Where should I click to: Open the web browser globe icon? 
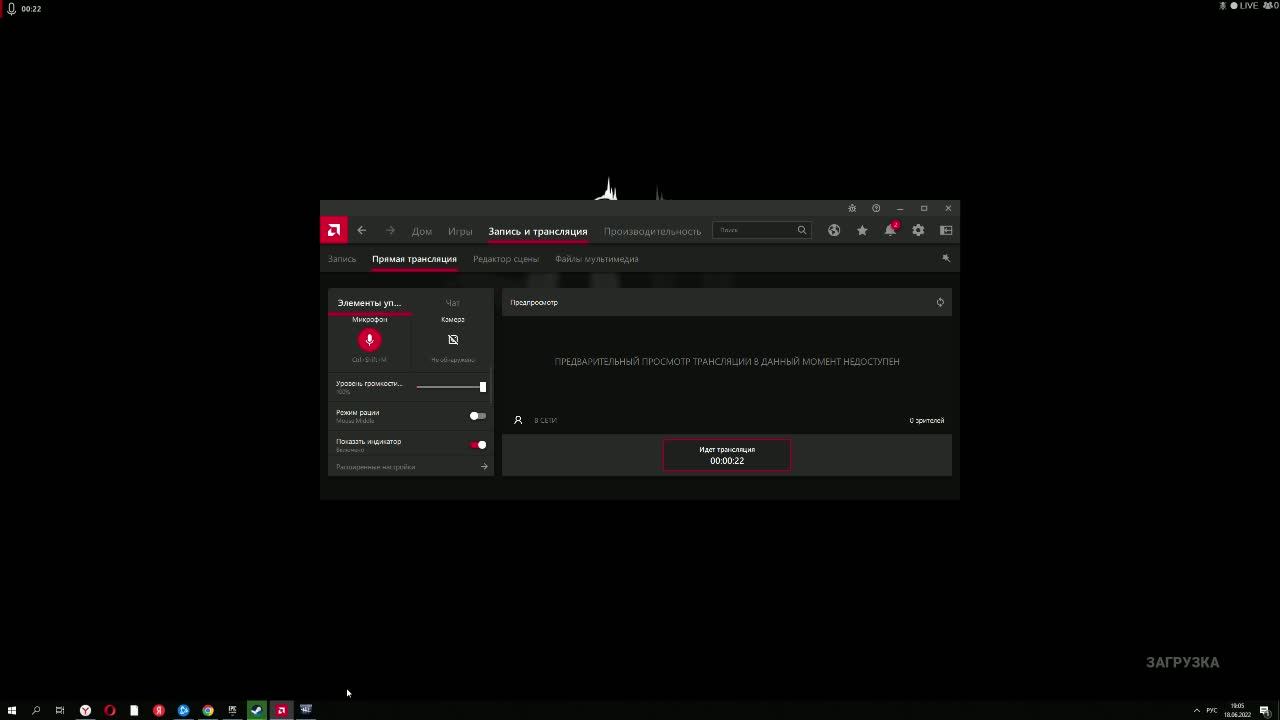coord(834,230)
